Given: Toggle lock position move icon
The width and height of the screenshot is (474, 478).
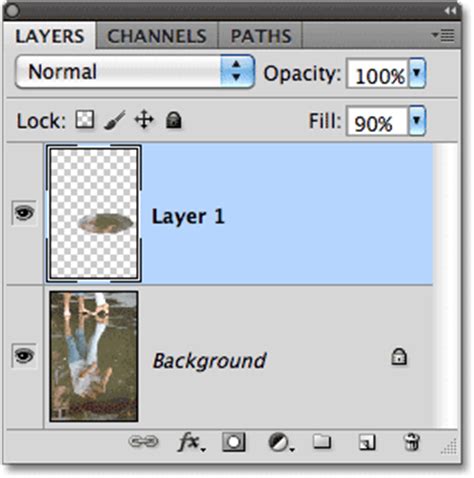Looking at the screenshot, I should (144, 120).
